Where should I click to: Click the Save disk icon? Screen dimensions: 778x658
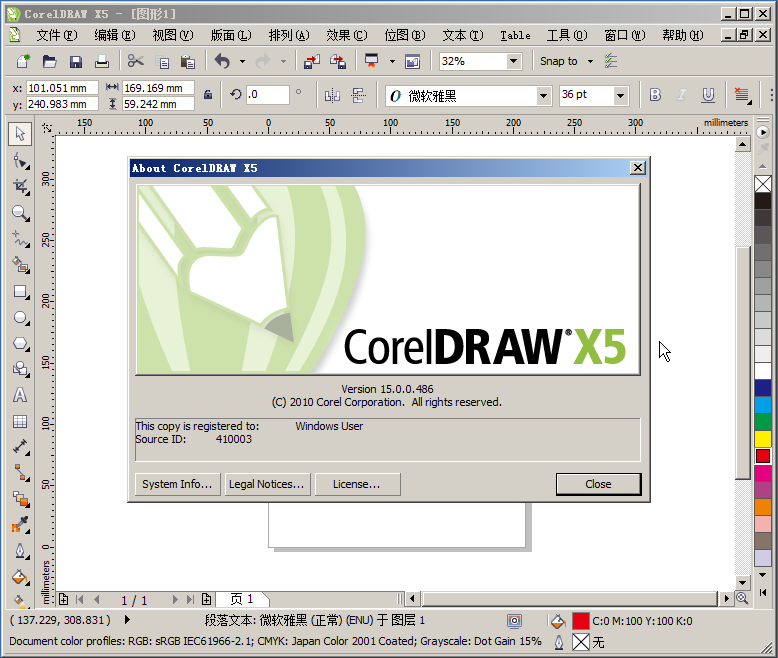[75, 62]
